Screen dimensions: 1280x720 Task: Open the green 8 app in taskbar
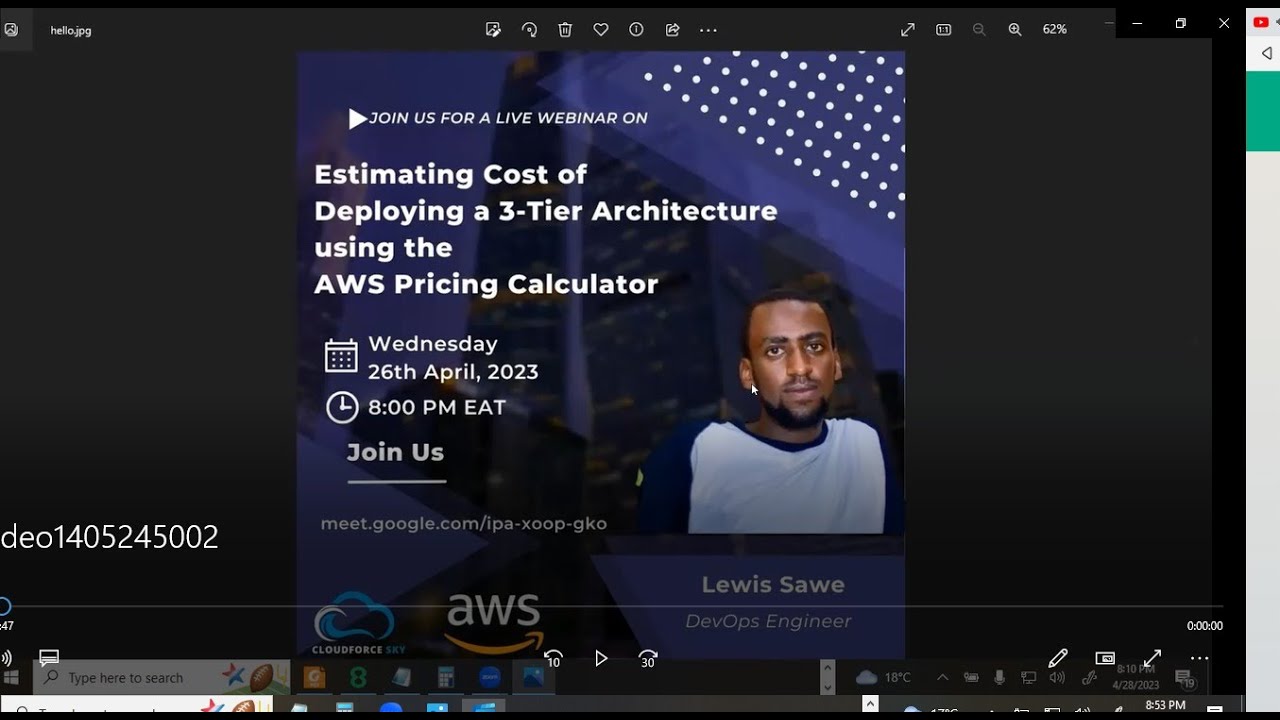(x=358, y=678)
